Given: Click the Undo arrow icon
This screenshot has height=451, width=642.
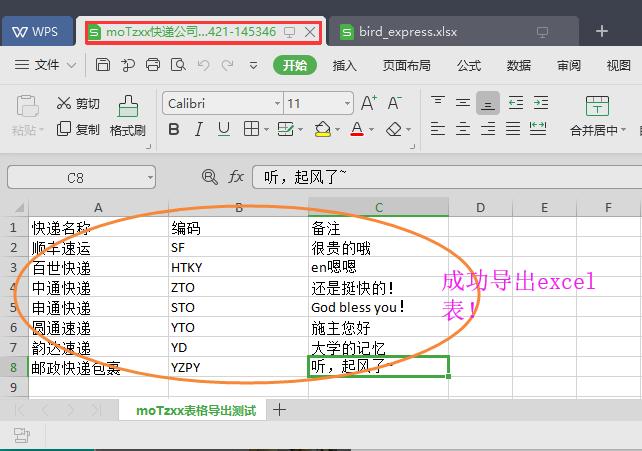Looking at the screenshot, I should point(203,65).
